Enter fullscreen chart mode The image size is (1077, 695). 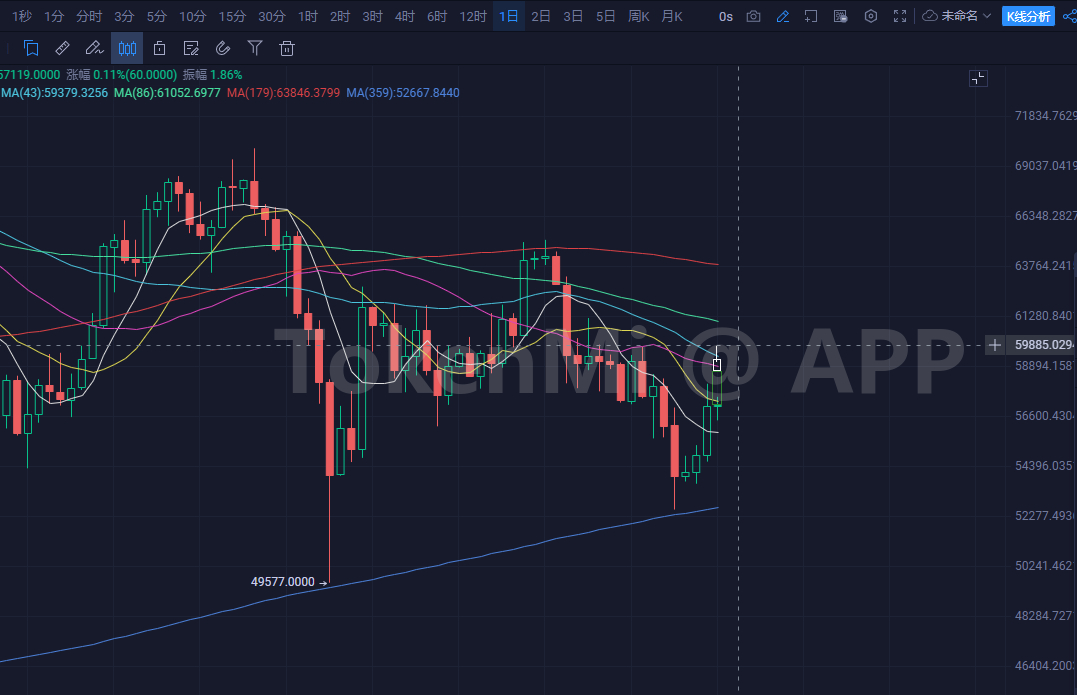900,16
